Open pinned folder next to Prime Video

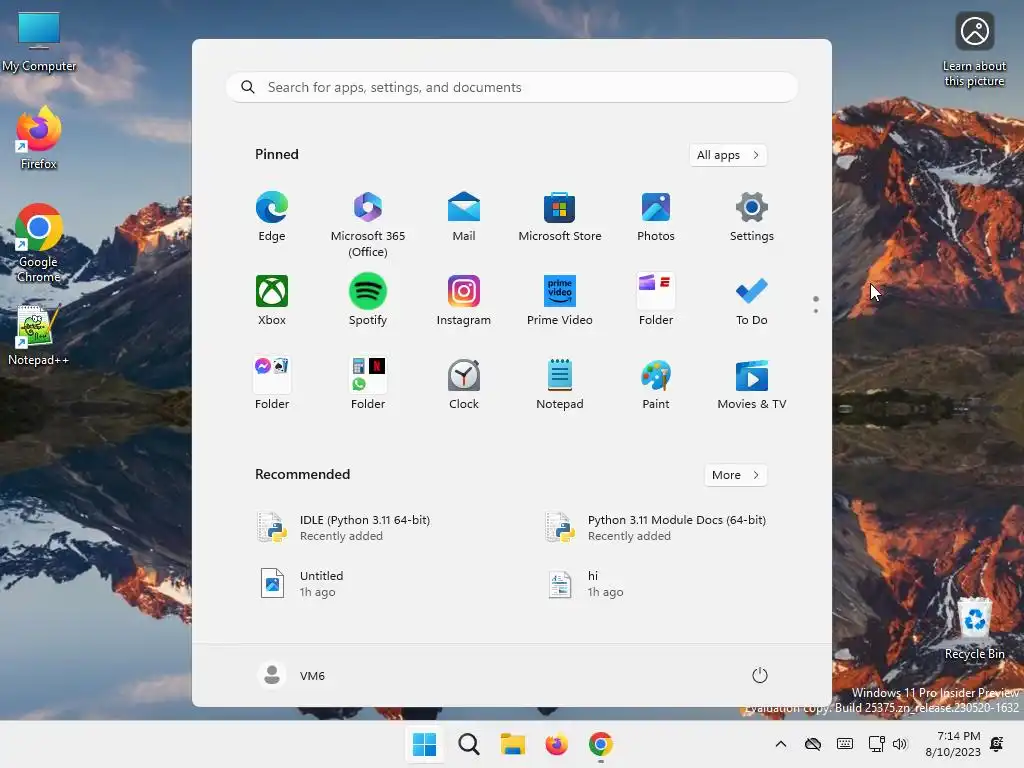tap(656, 301)
